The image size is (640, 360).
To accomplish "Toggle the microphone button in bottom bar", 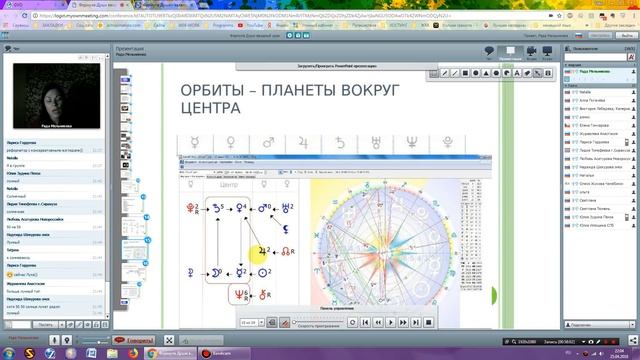I will pos(54,340).
